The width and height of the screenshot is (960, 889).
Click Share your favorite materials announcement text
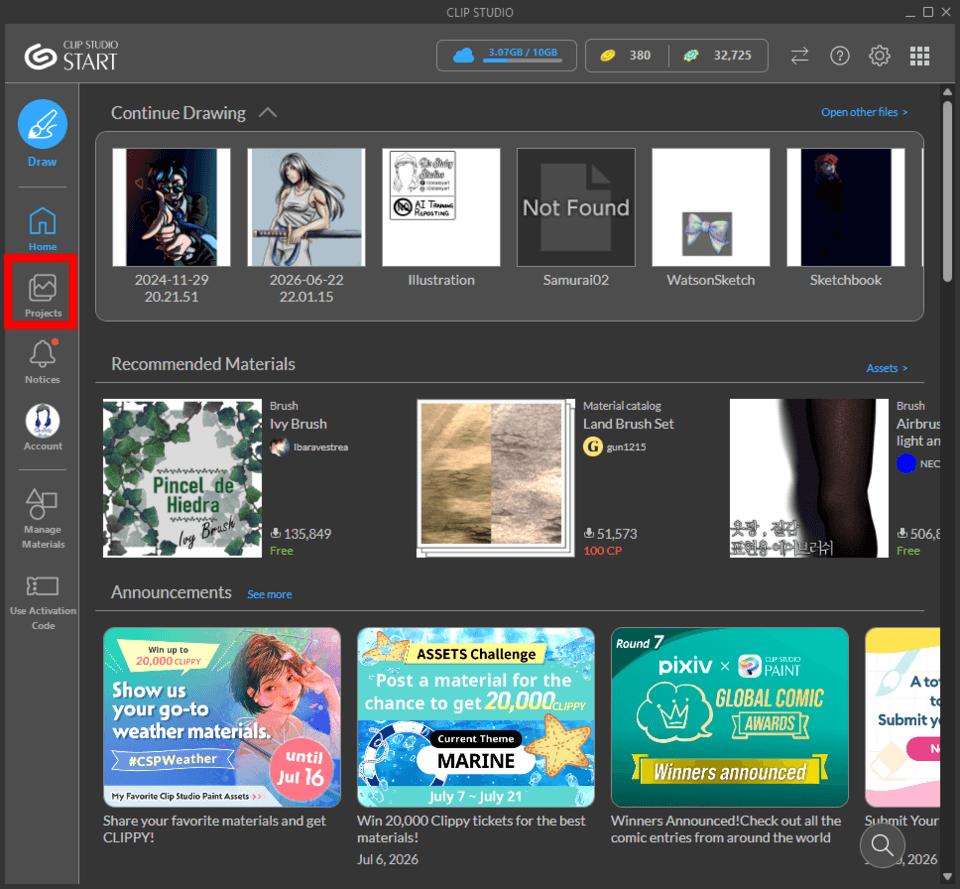214,829
